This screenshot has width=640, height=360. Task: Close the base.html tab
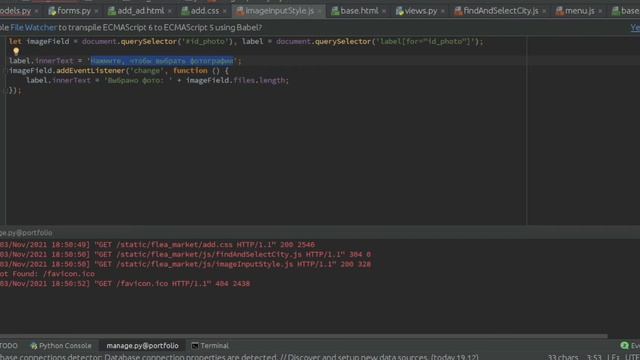384,11
